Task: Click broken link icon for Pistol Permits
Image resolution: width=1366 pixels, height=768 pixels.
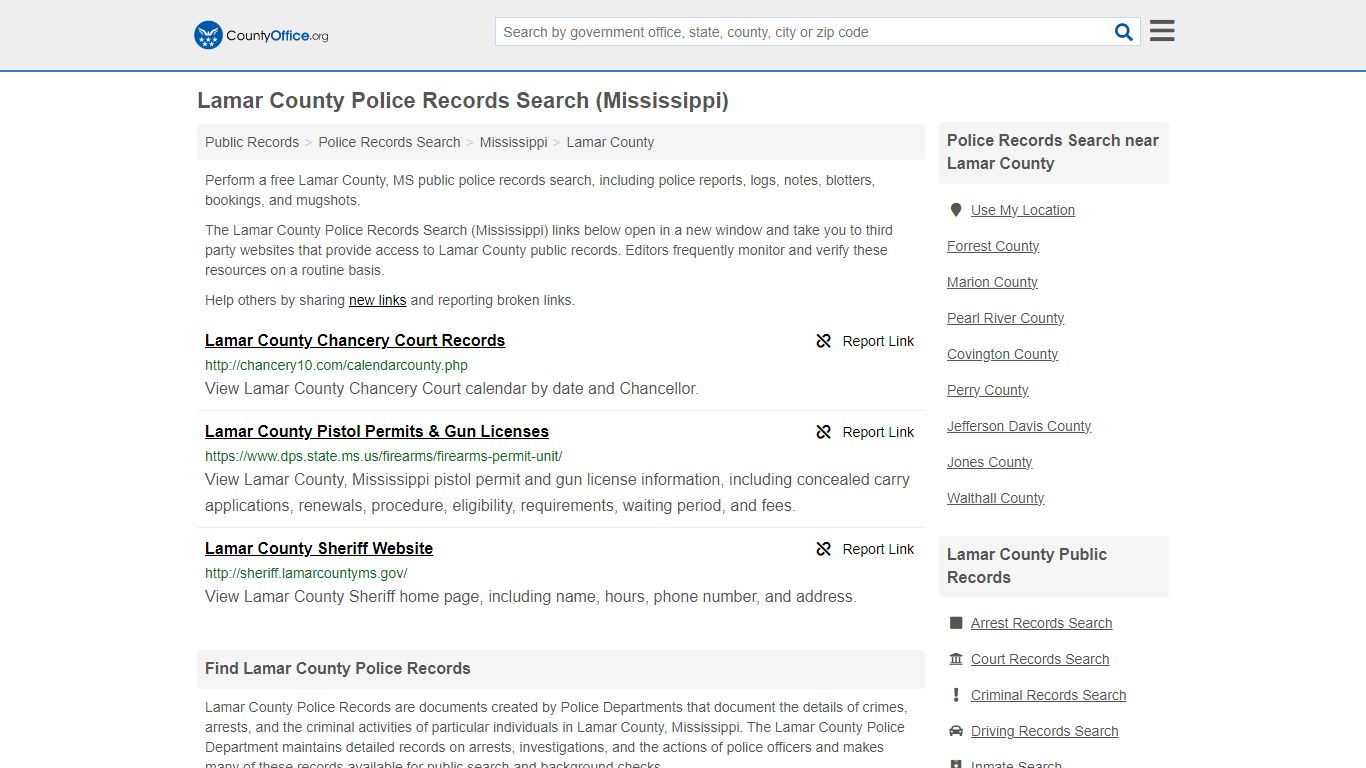Action: coord(824,432)
